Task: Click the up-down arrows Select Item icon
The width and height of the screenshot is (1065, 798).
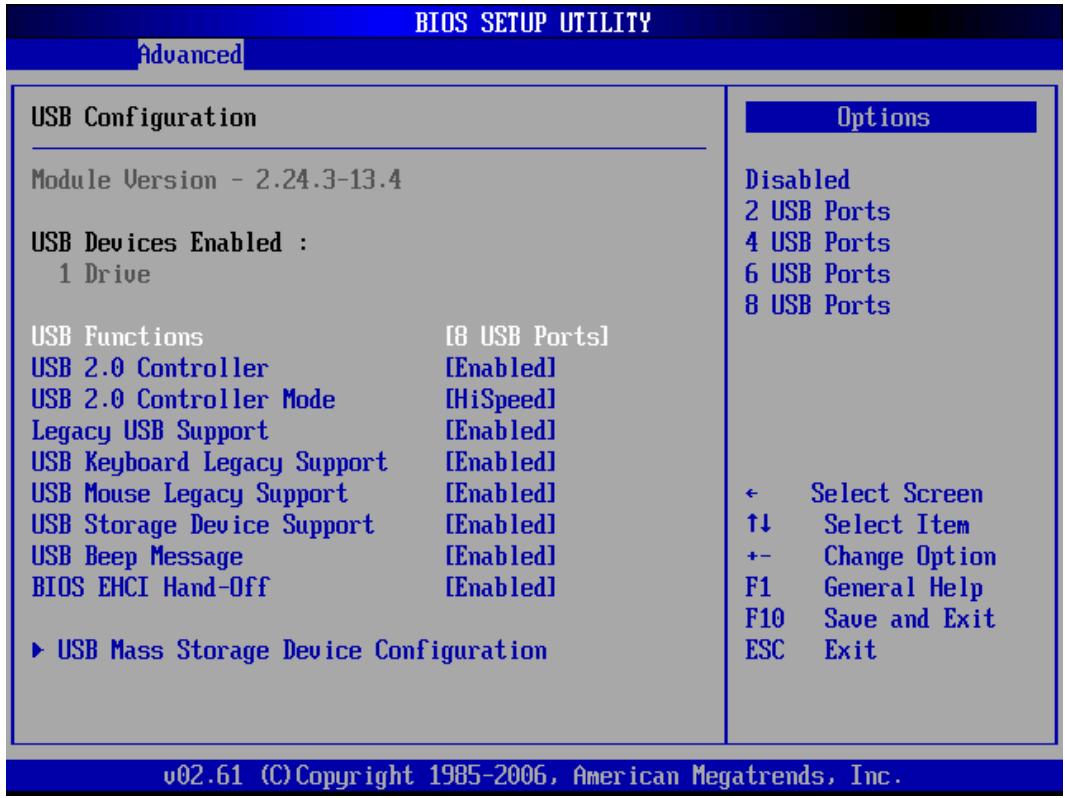Action: tap(758, 524)
